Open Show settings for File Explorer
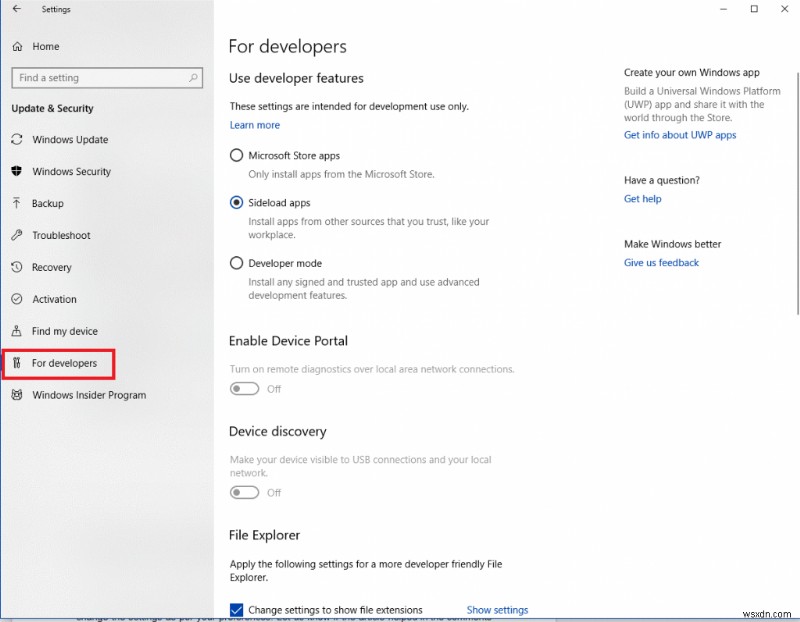The image size is (800, 622). click(x=497, y=609)
